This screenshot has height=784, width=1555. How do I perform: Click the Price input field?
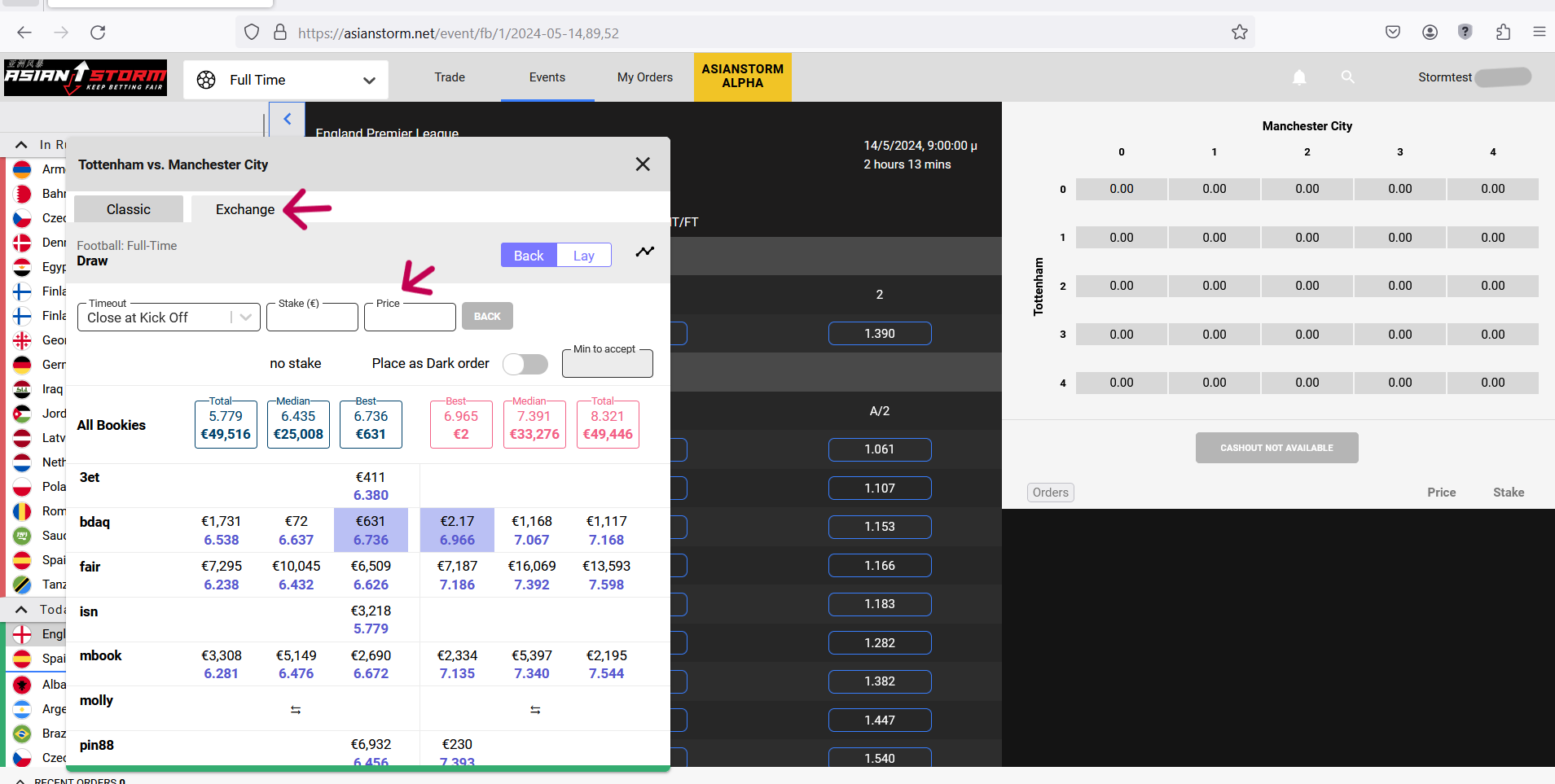tap(410, 318)
